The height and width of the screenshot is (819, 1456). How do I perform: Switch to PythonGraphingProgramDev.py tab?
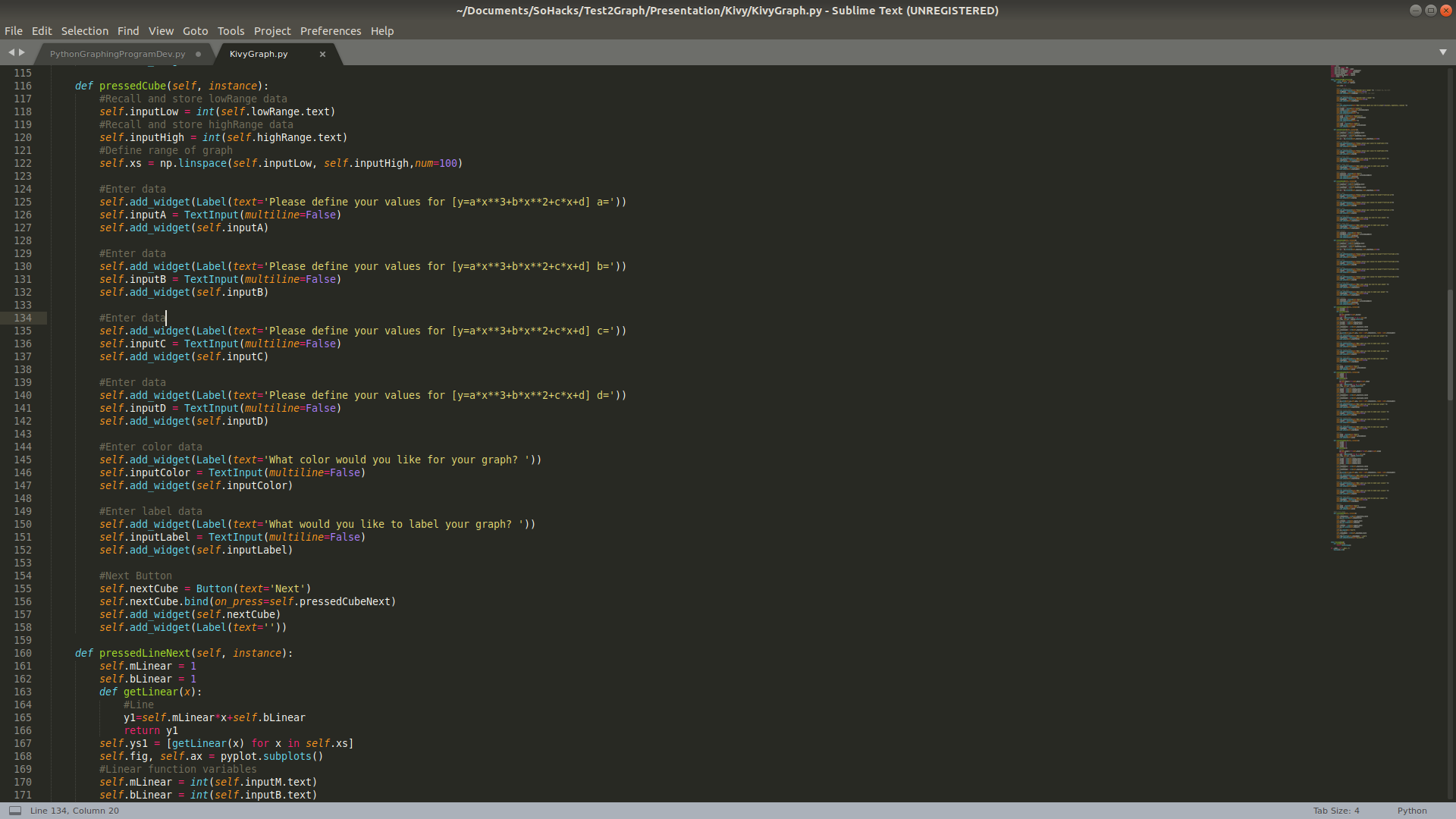tap(118, 54)
